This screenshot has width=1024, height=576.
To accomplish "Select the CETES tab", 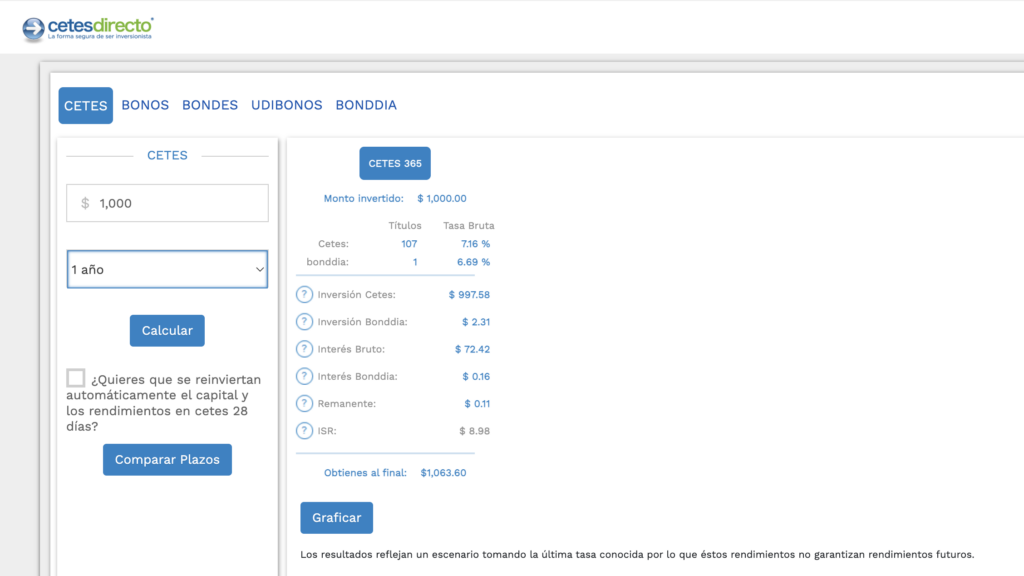I will [85, 105].
